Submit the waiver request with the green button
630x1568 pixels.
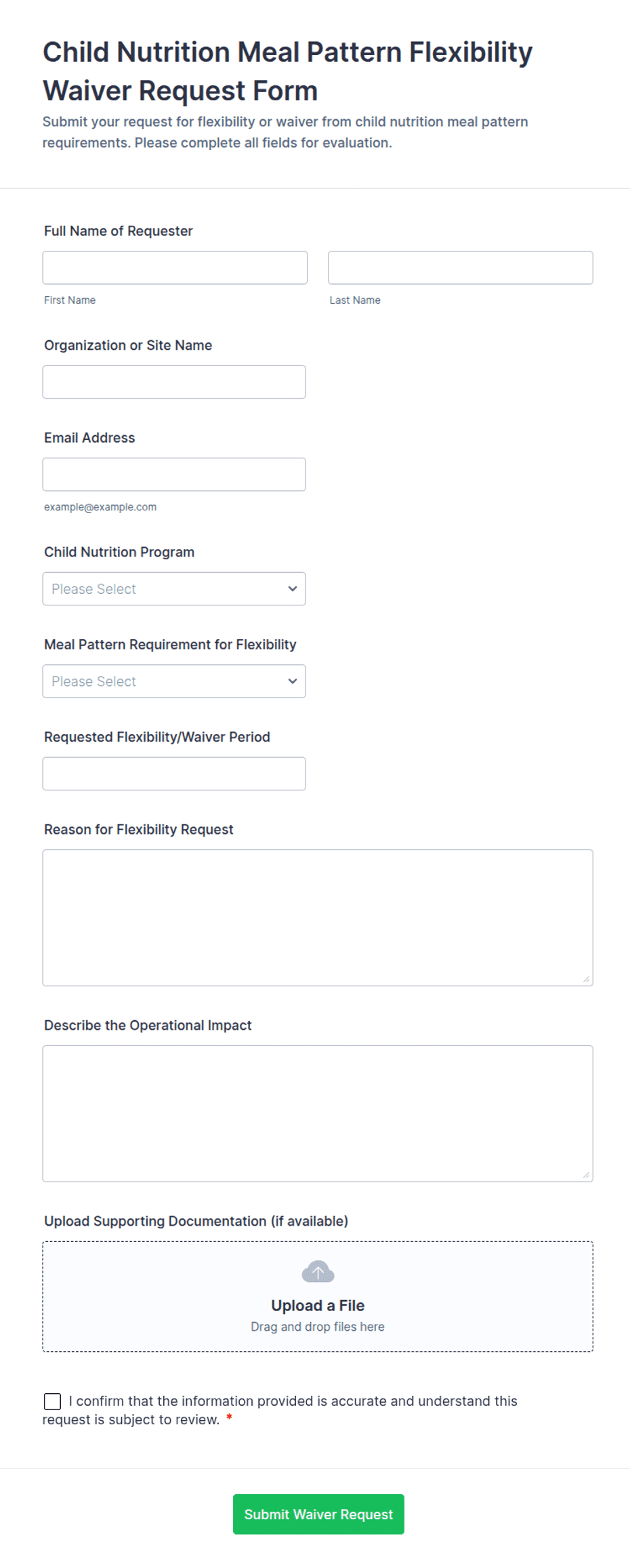coord(318,1514)
